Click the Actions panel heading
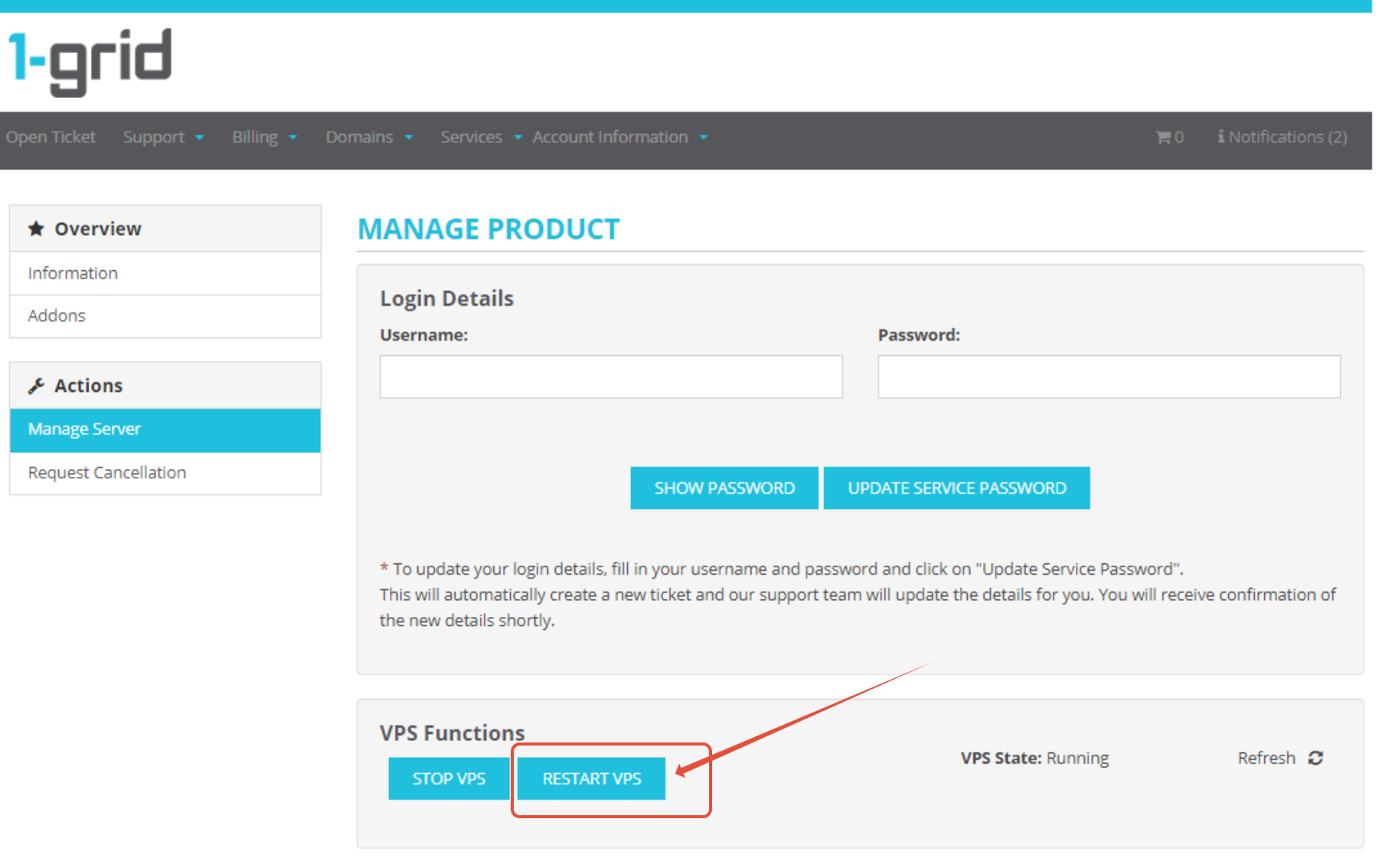 (x=165, y=386)
